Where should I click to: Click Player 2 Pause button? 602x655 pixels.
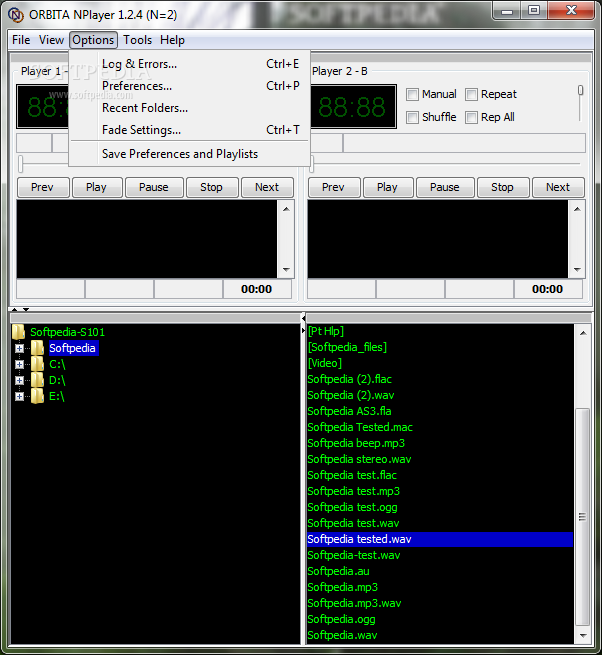tap(445, 187)
